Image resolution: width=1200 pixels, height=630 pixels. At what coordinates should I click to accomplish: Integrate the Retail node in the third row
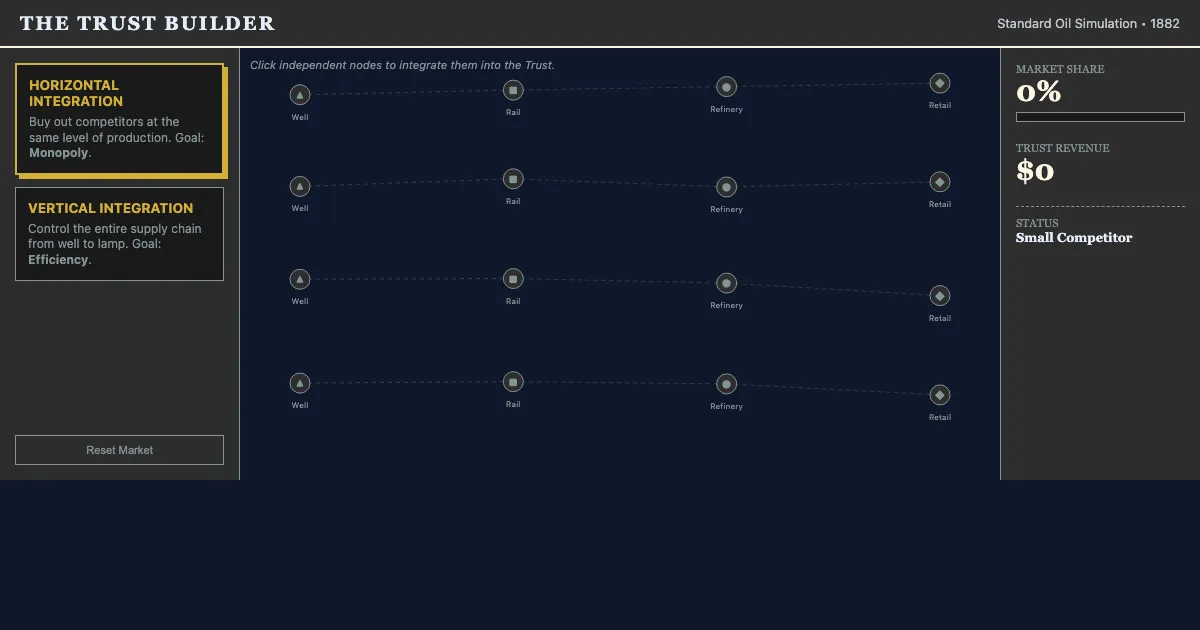click(940, 296)
